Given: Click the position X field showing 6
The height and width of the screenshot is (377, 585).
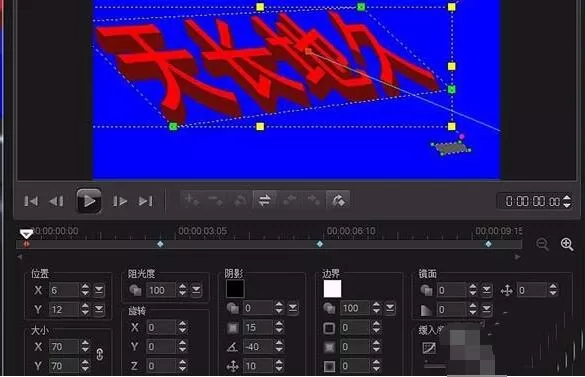Looking at the screenshot, I should [63, 290].
